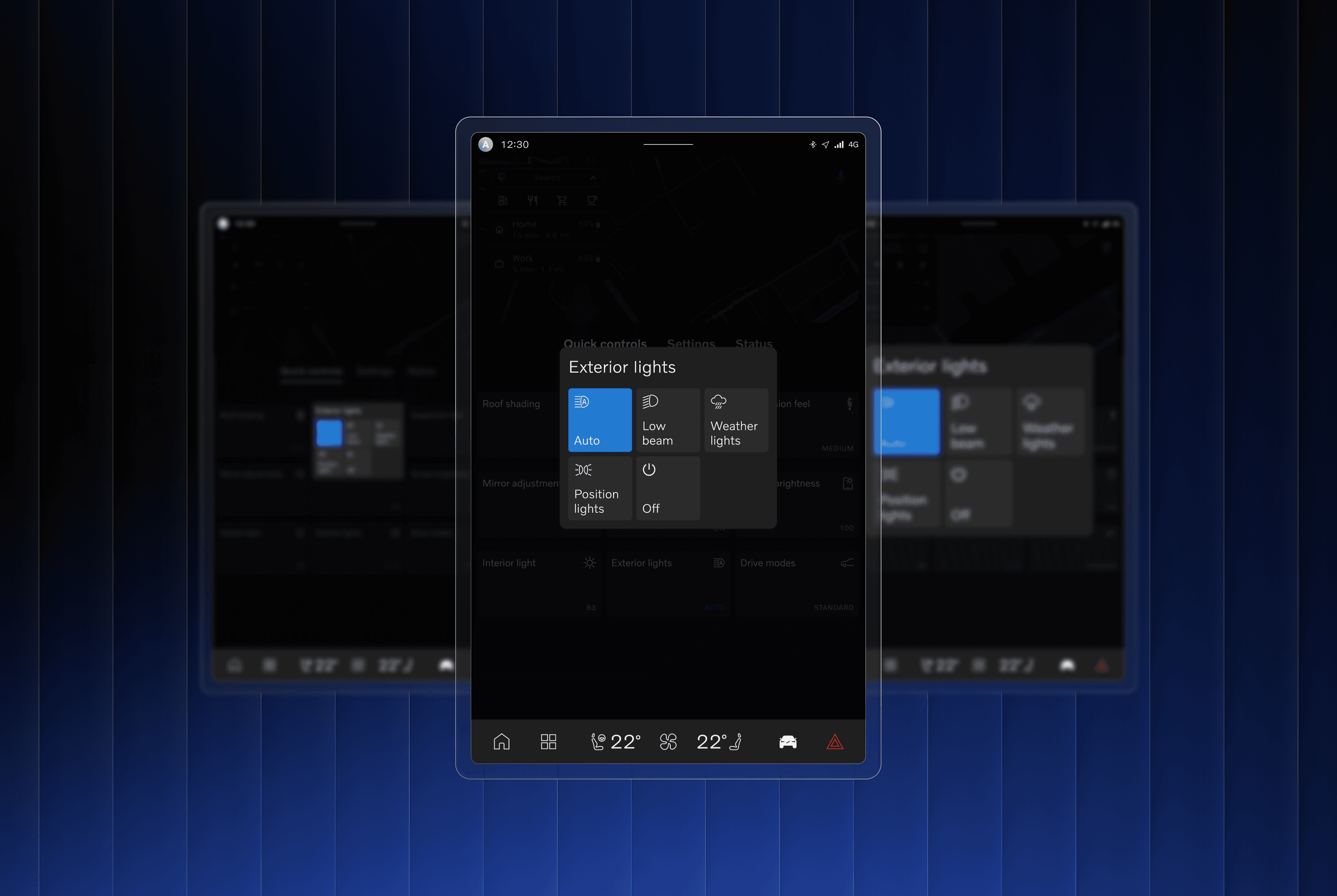The width and height of the screenshot is (1337, 896).
Task: Open Drive modes tile
Action: click(797, 584)
